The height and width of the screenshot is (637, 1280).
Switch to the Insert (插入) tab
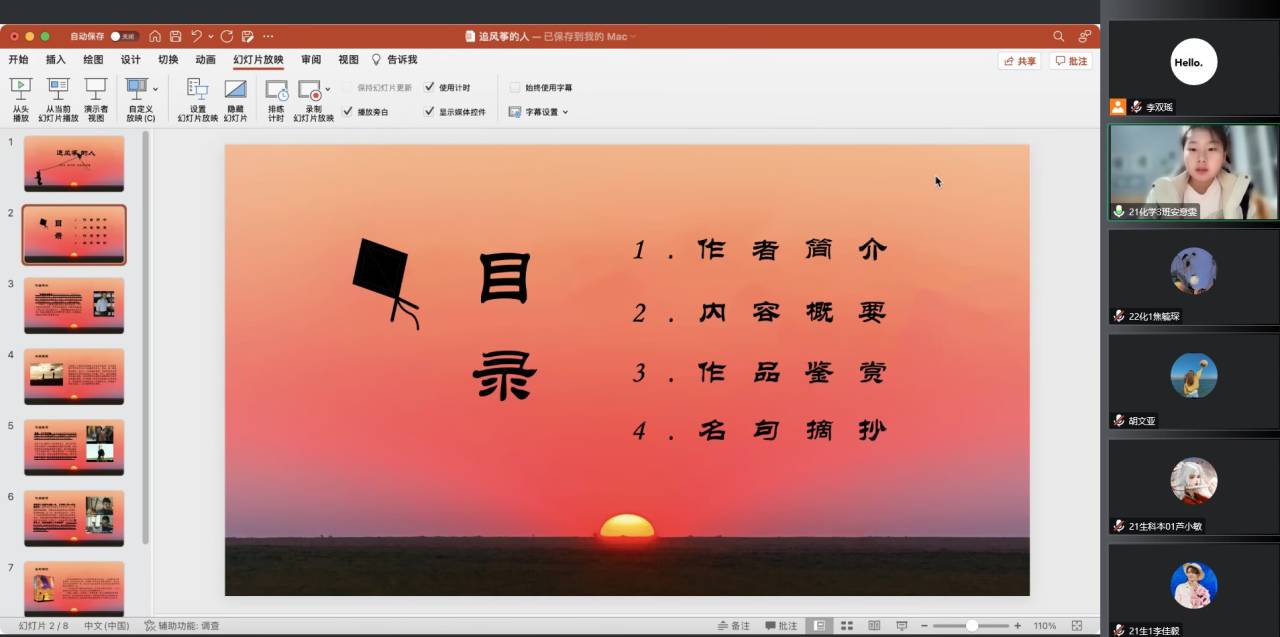[55, 60]
